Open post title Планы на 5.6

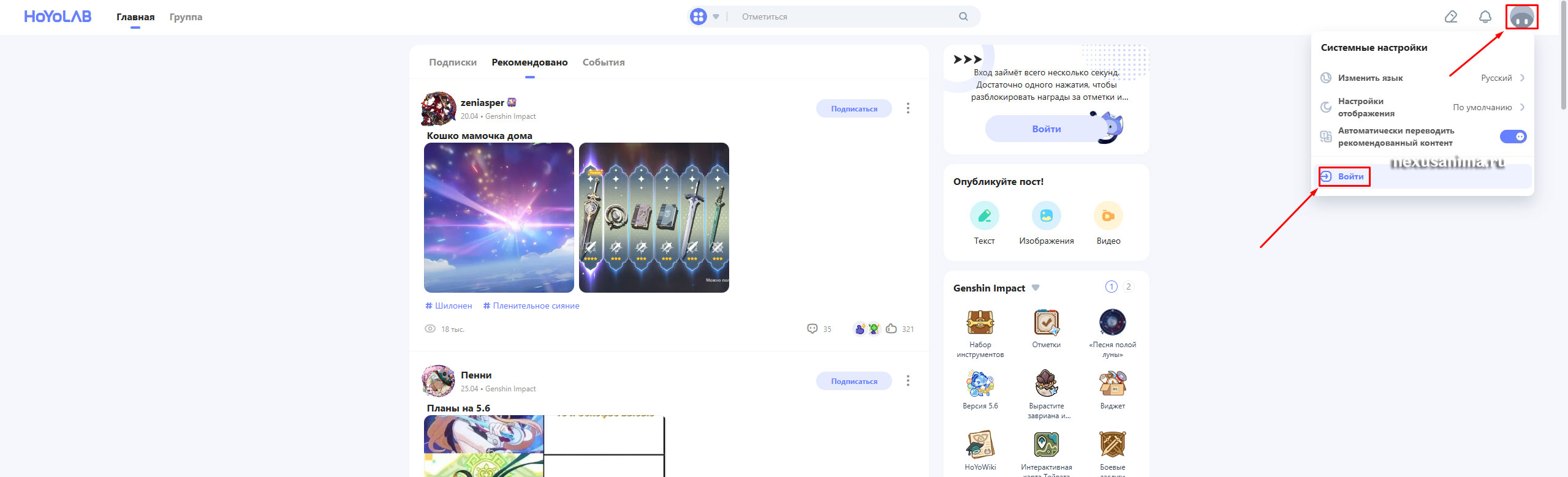pos(458,408)
